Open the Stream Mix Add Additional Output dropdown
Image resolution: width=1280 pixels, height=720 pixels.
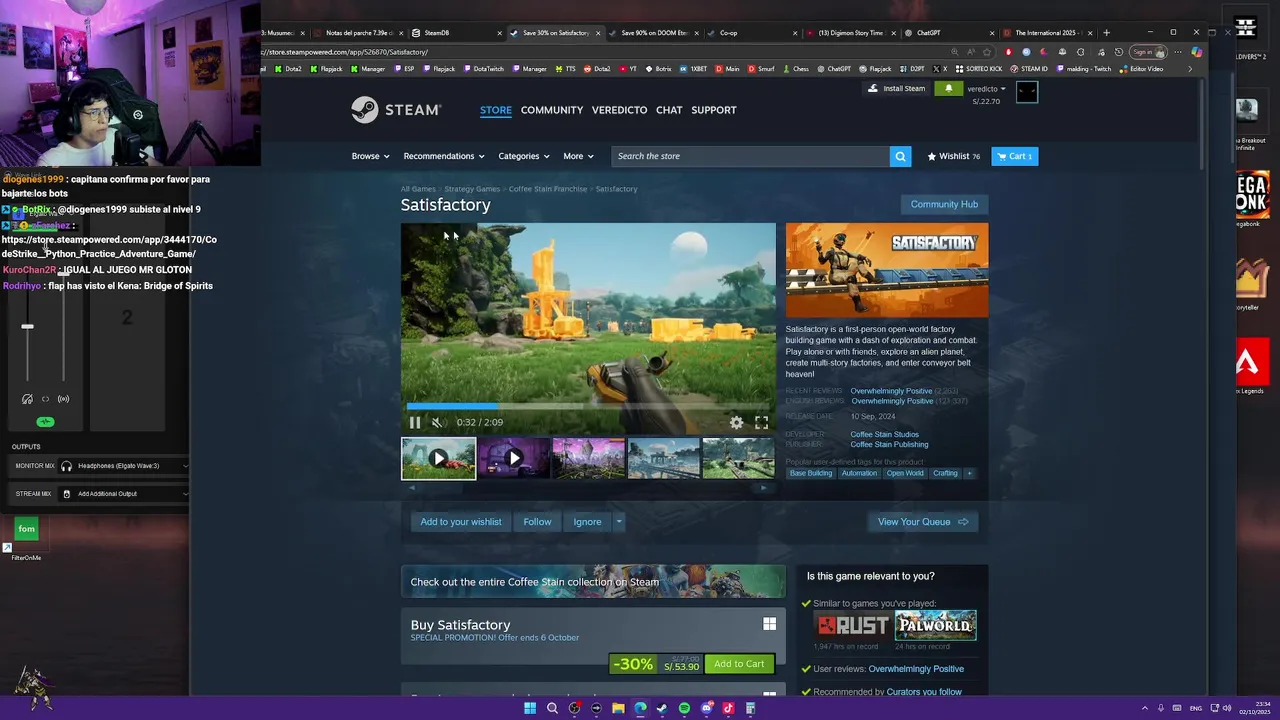tap(124, 494)
